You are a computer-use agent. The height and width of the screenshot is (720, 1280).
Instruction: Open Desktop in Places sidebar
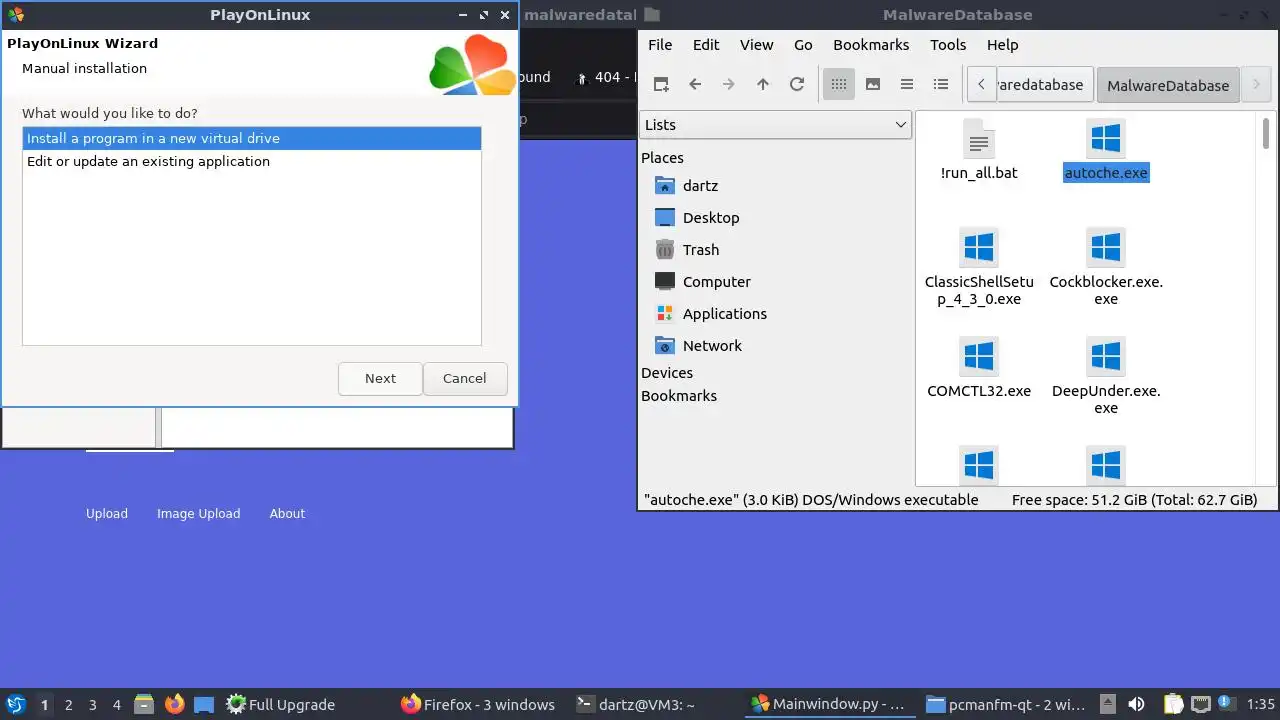pos(711,217)
